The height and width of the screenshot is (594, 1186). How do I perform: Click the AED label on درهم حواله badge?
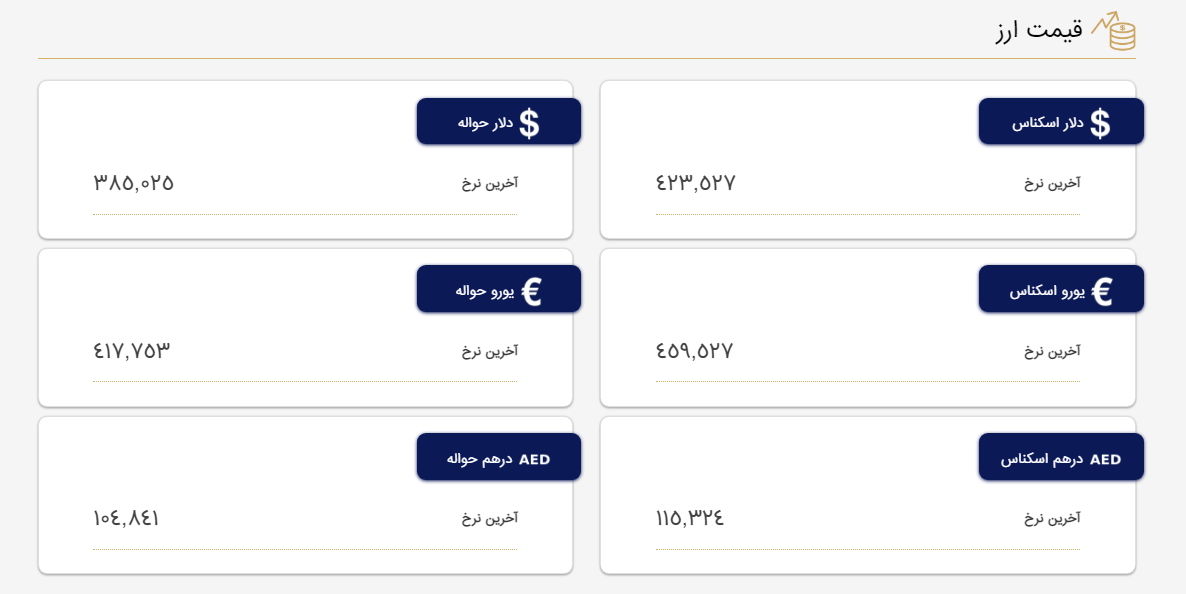[536, 456]
